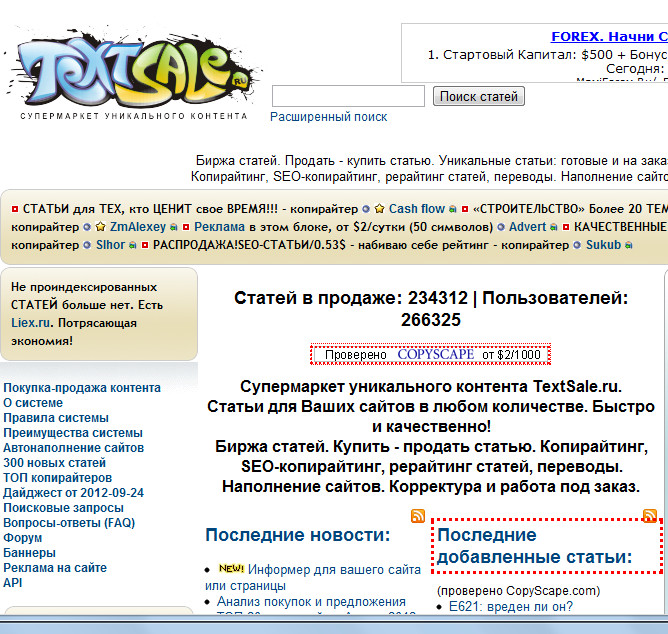Open Форум menu item
This screenshot has height=634, width=668.
pos(23,538)
